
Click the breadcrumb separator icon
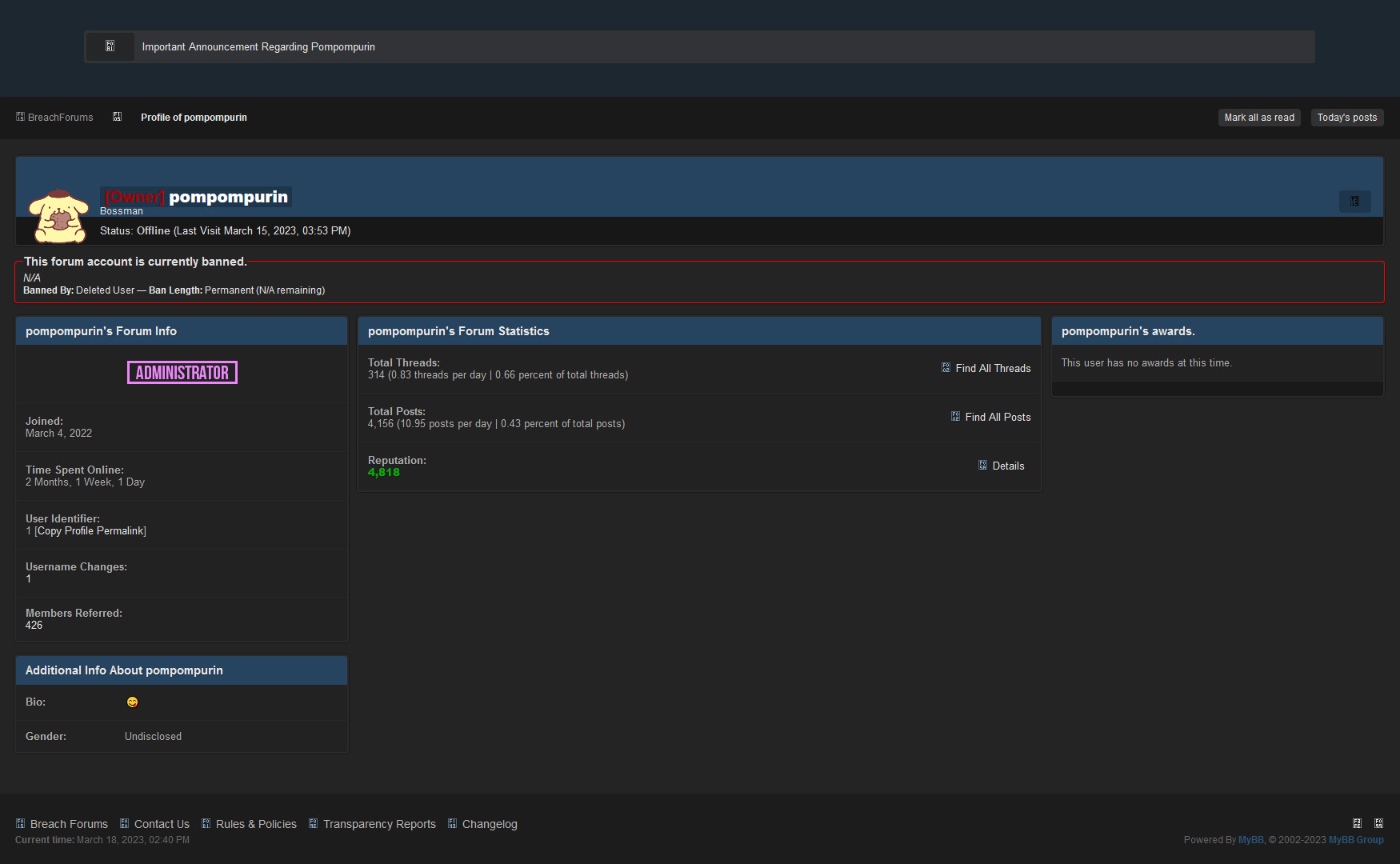tap(117, 117)
